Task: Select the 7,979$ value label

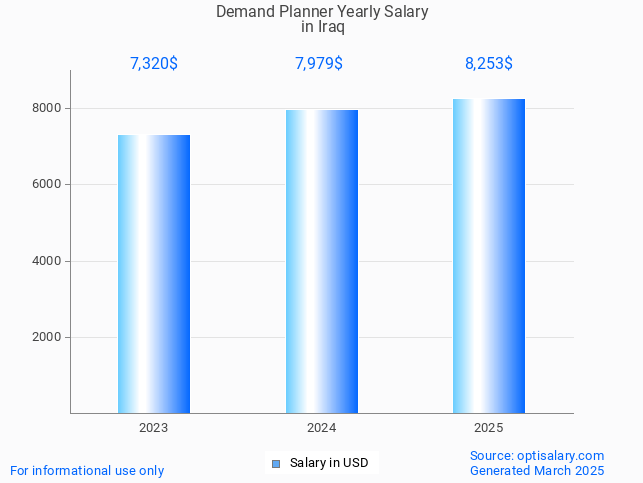Action: [x=319, y=64]
